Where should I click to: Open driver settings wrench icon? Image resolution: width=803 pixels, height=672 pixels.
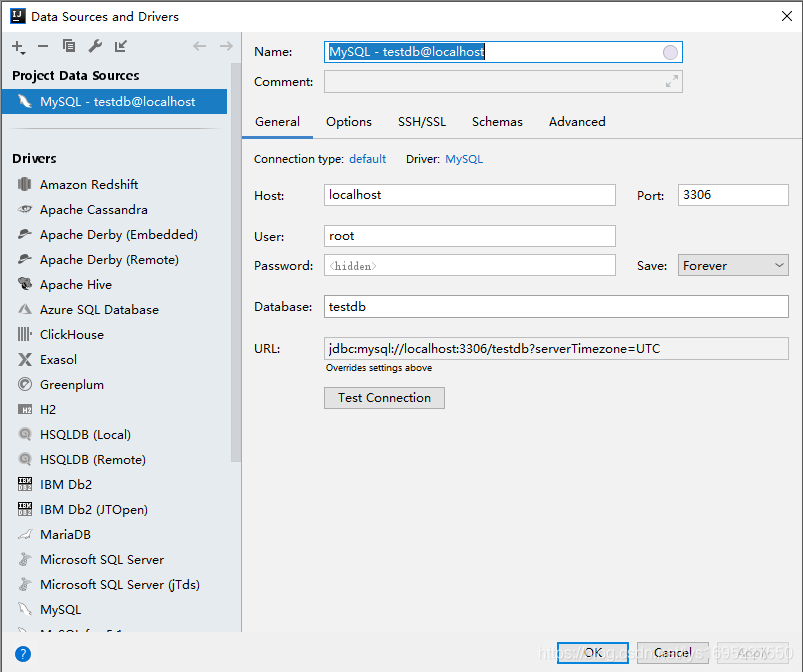95,46
